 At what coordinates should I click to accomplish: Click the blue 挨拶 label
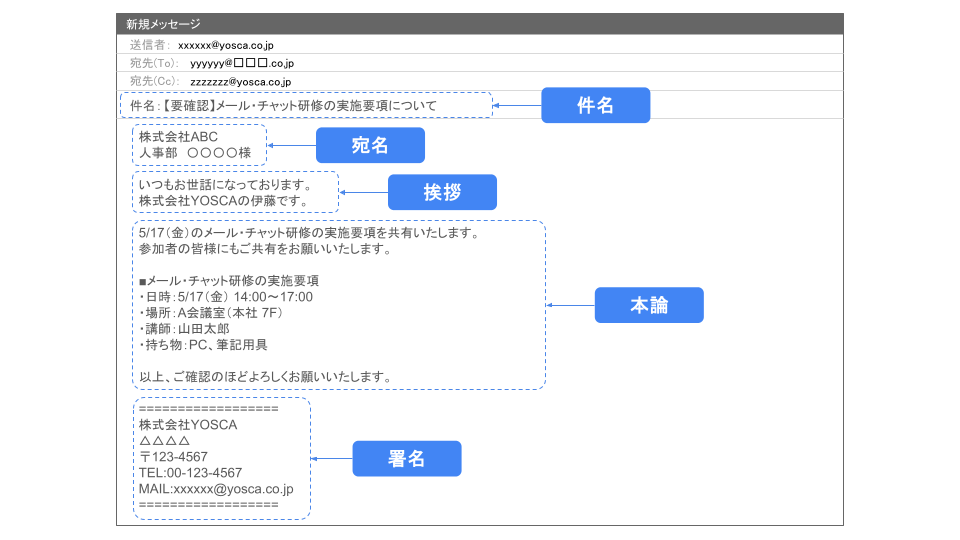[442, 192]
